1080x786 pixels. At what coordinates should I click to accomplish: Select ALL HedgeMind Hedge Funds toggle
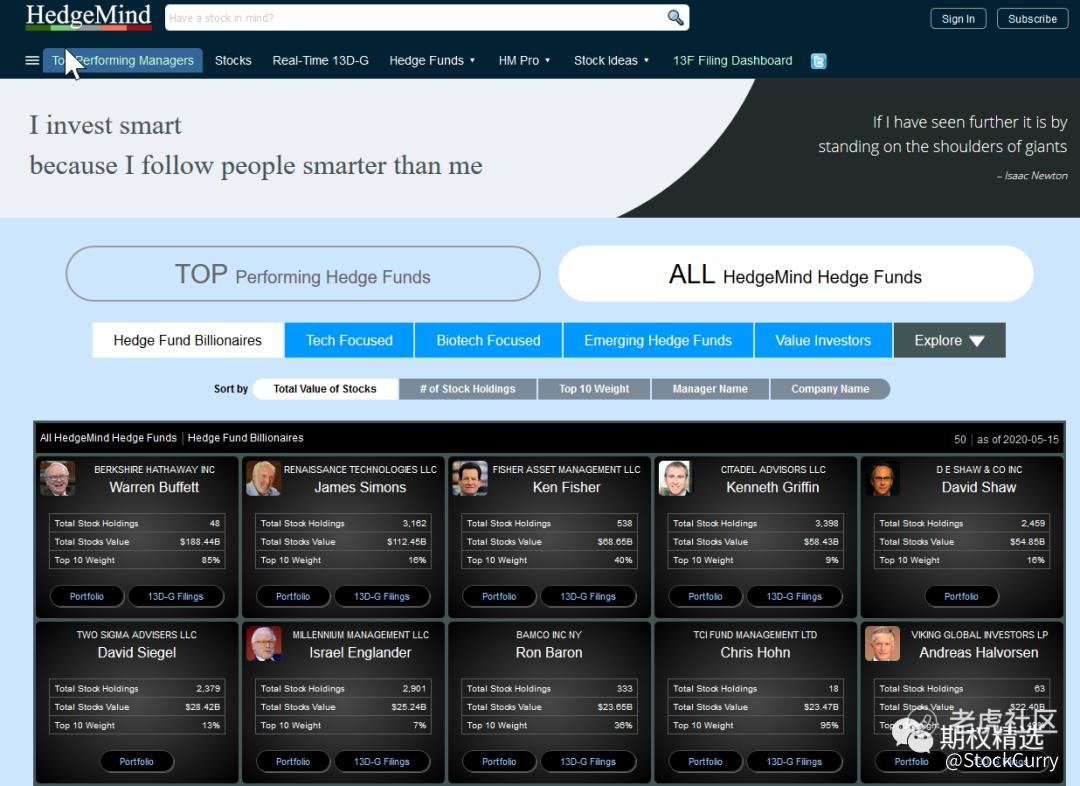(796, 274)
